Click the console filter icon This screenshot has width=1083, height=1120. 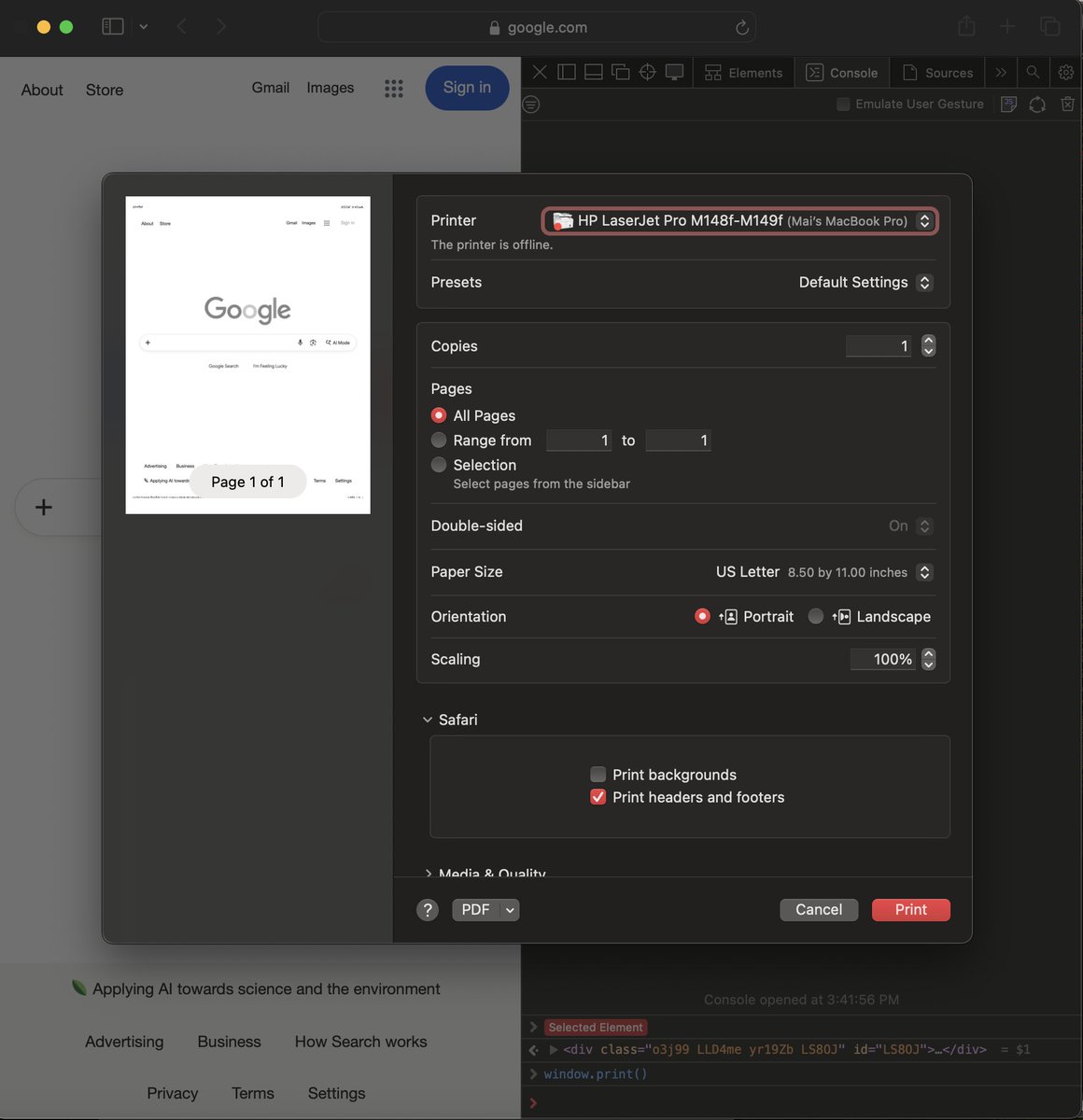click(x=531, y=105)
